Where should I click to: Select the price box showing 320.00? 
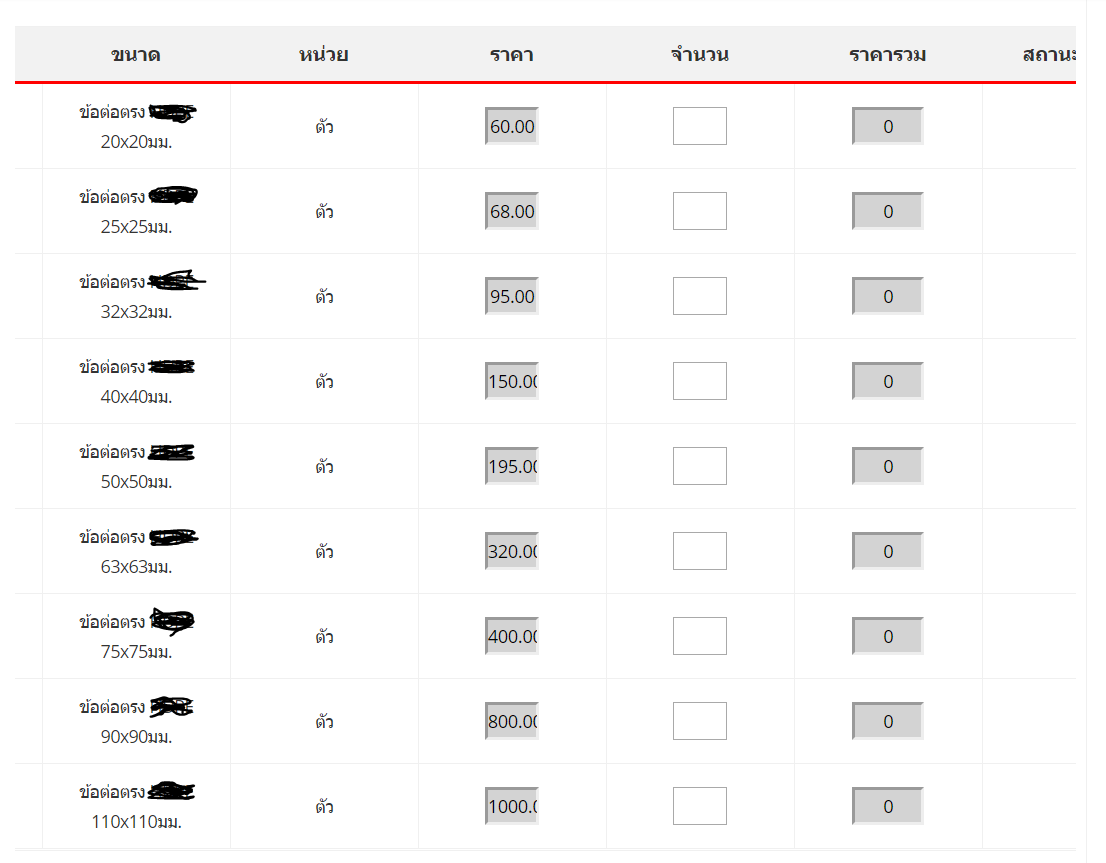[x=511, y=551]
